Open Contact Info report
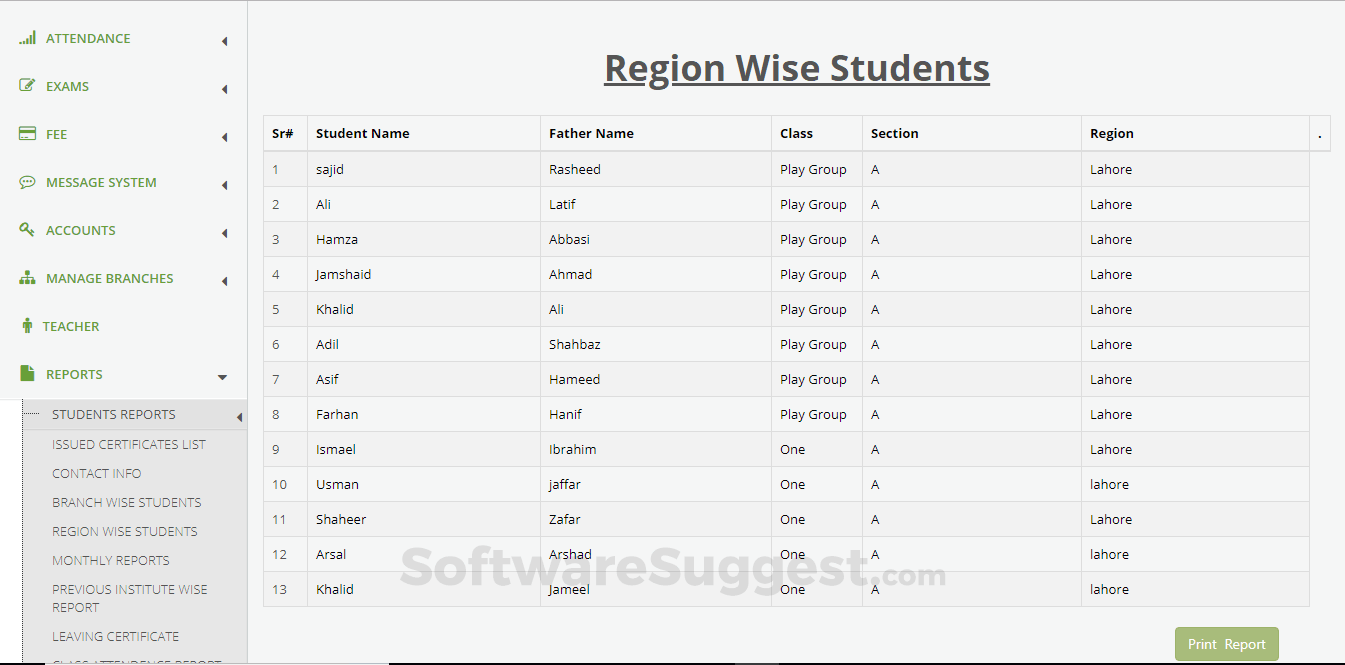 (x=97, y=473)
